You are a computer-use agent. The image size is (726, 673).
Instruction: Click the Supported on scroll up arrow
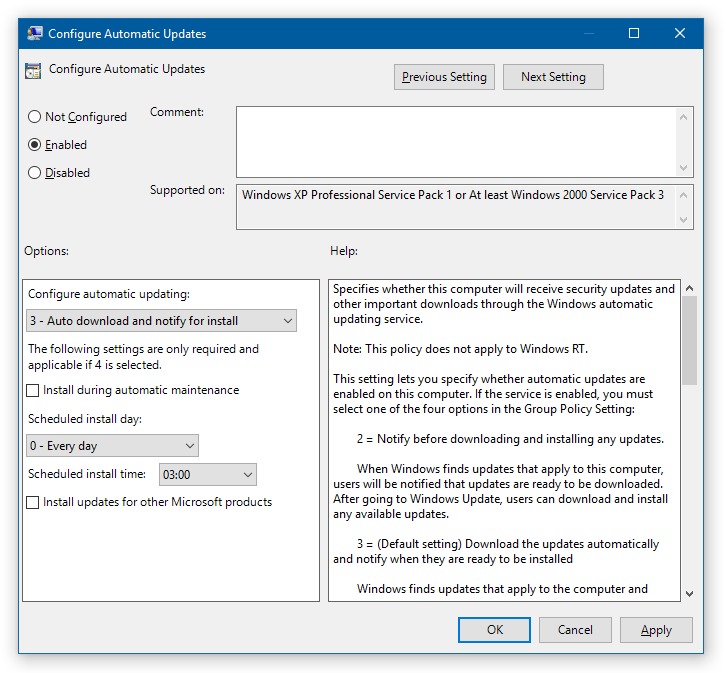coord(683,195)
